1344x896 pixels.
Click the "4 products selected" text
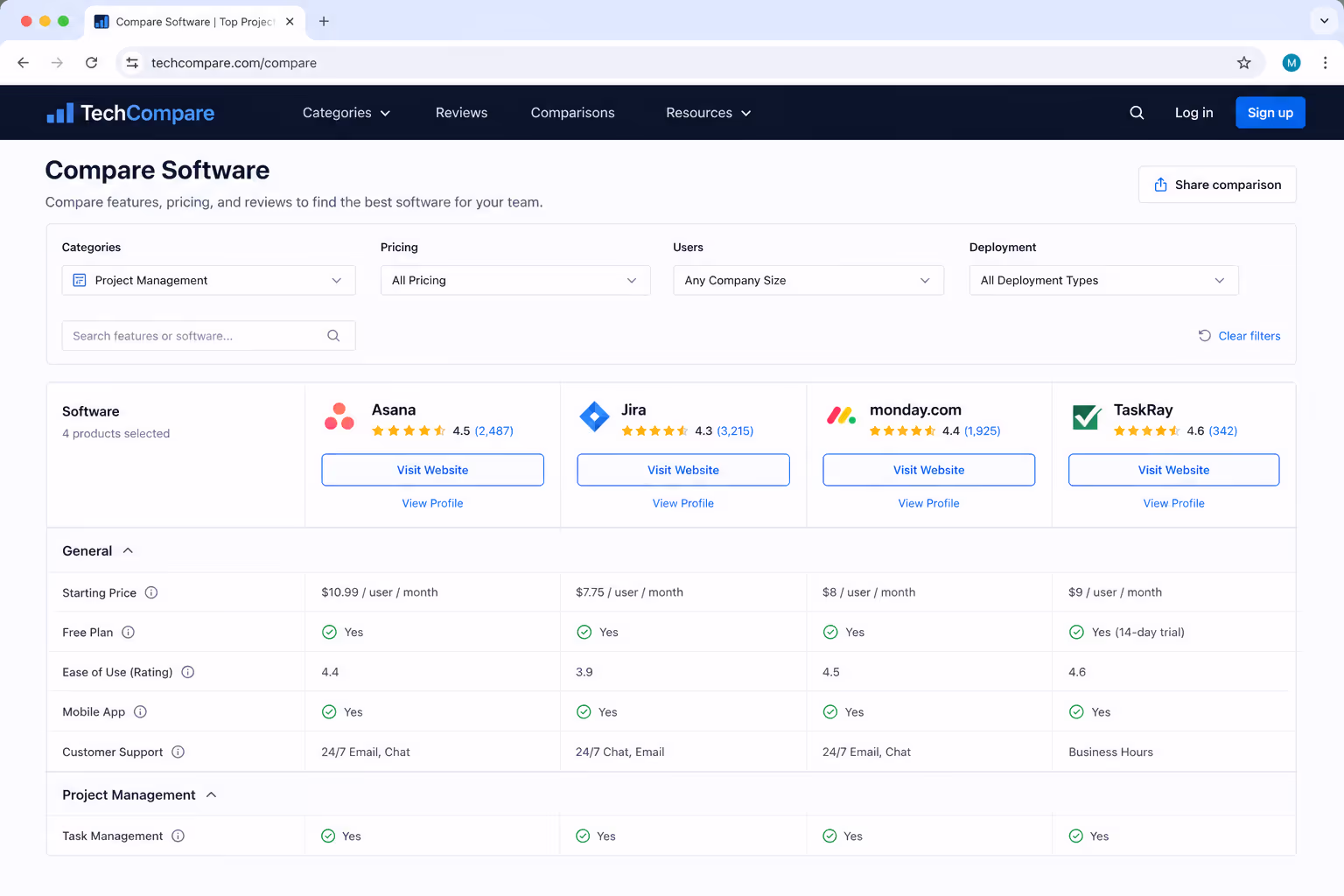[x=115, y=433]
